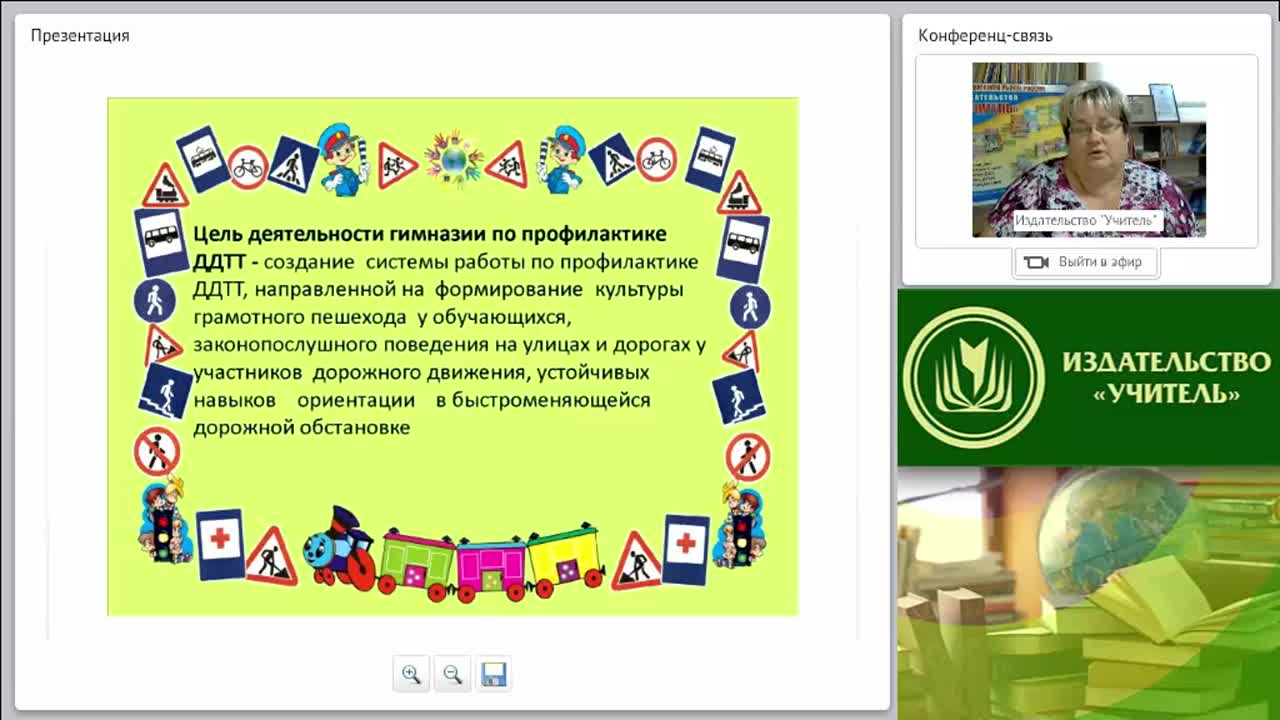Zoom in on the presentation slide
The height and width of the screenshot is (720, 1280).
411,674
